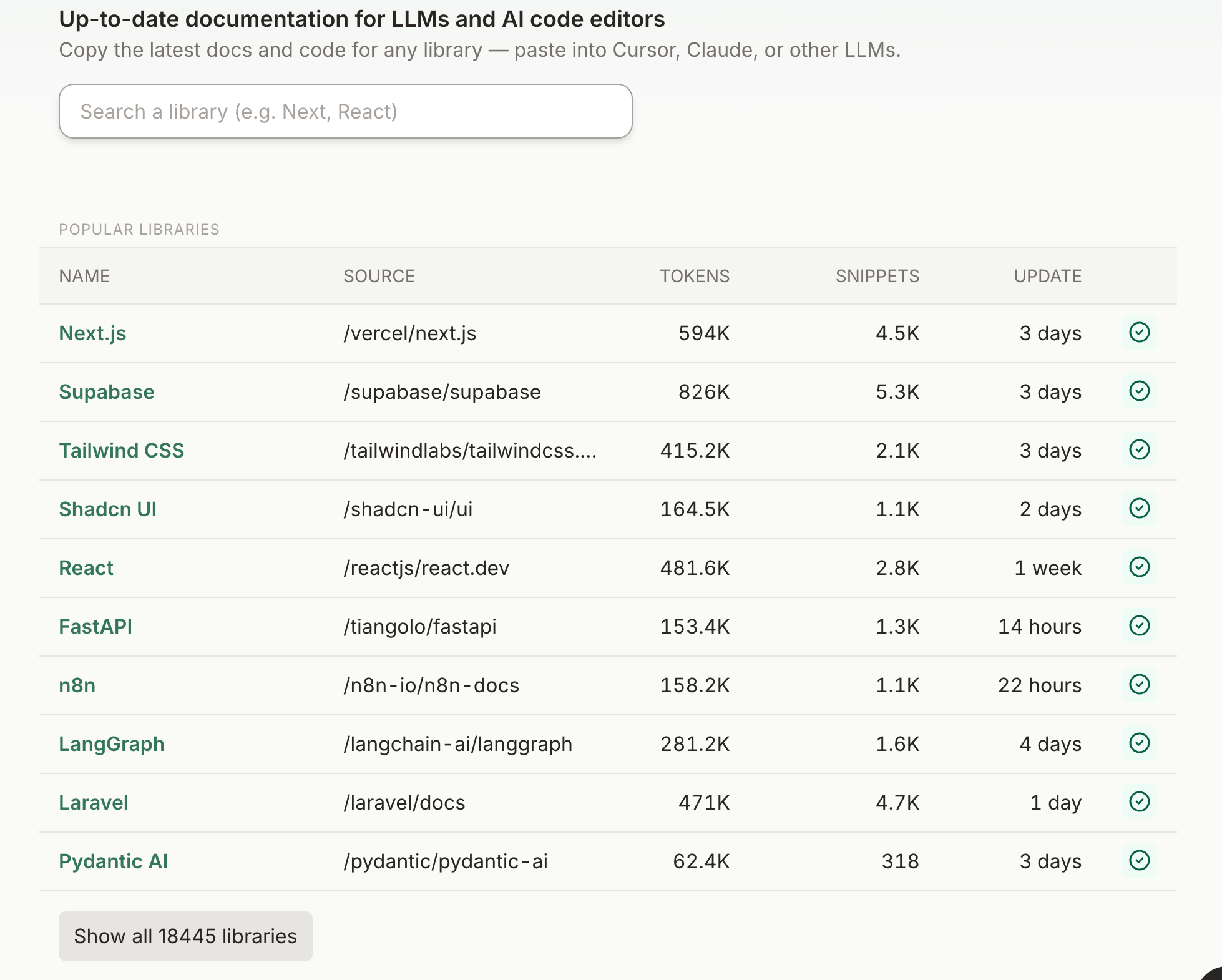Click the 4.7K snippets value

pyautogui.click(x=897, y=803)
